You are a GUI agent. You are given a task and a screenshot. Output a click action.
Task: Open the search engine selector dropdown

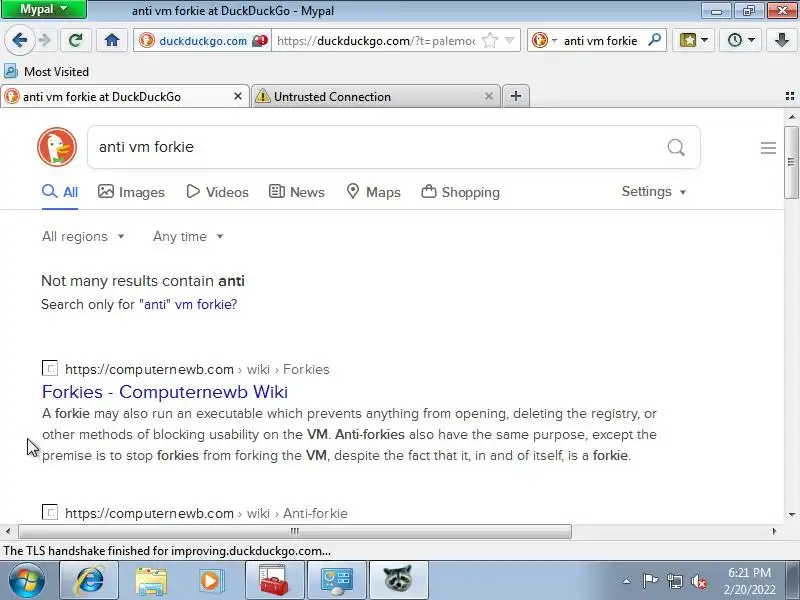544,40
